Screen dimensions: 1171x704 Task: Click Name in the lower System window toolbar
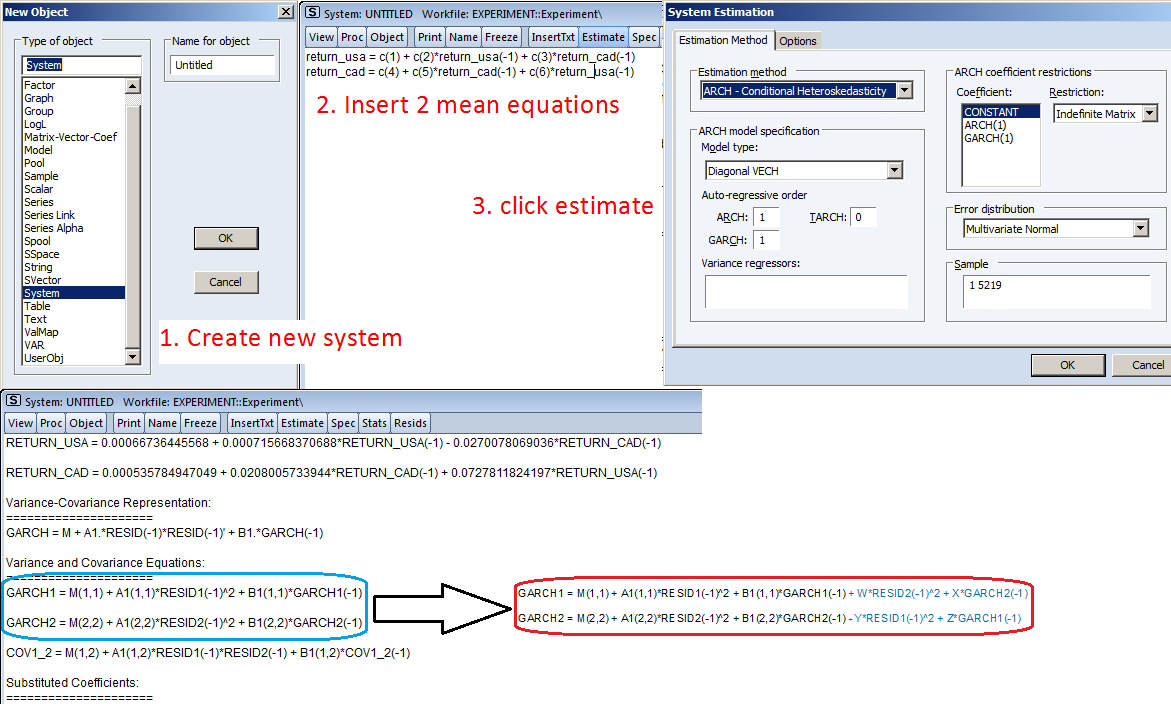tap(162, 423)
